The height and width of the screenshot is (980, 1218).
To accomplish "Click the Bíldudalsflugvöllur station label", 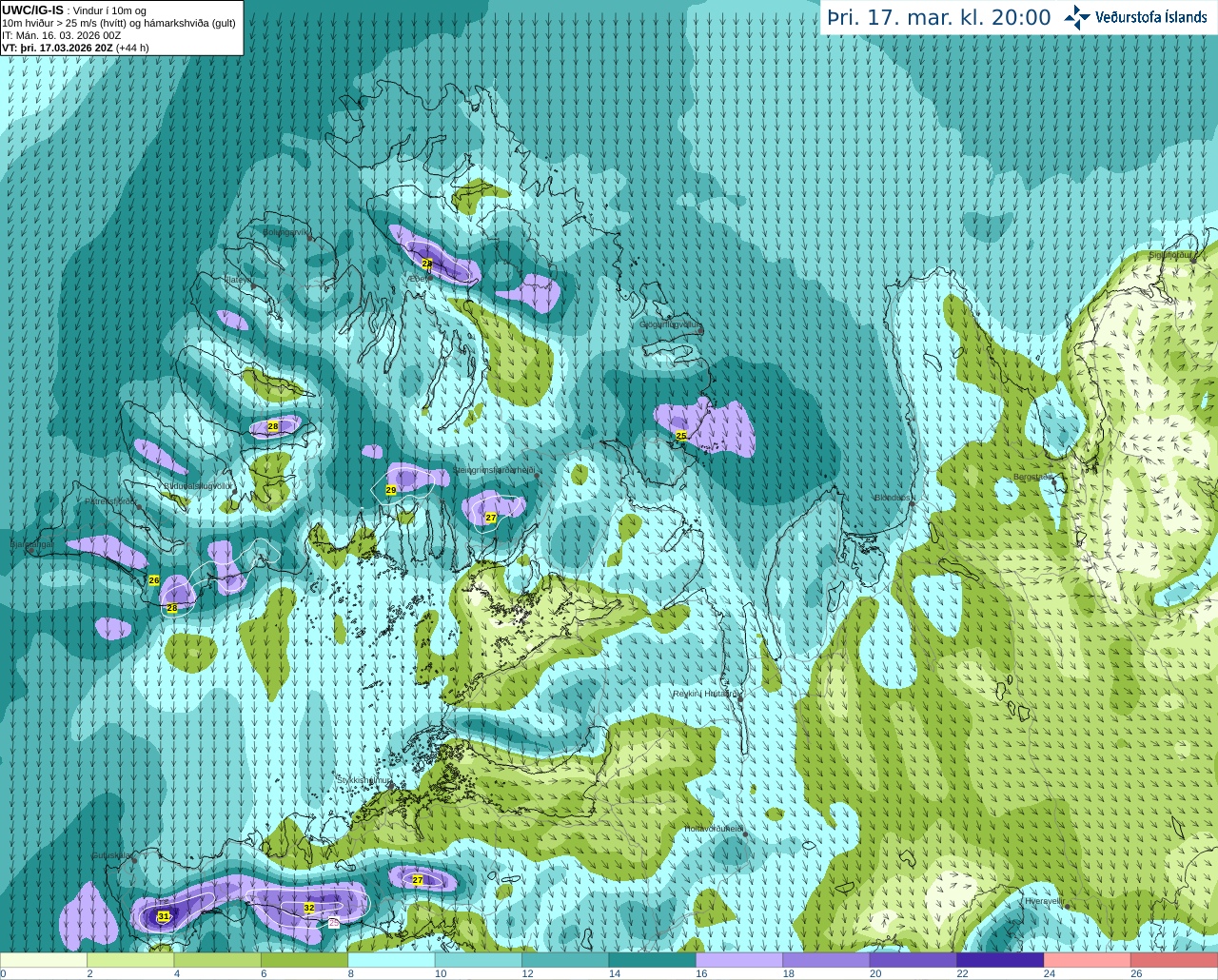I will click(198, 485).
